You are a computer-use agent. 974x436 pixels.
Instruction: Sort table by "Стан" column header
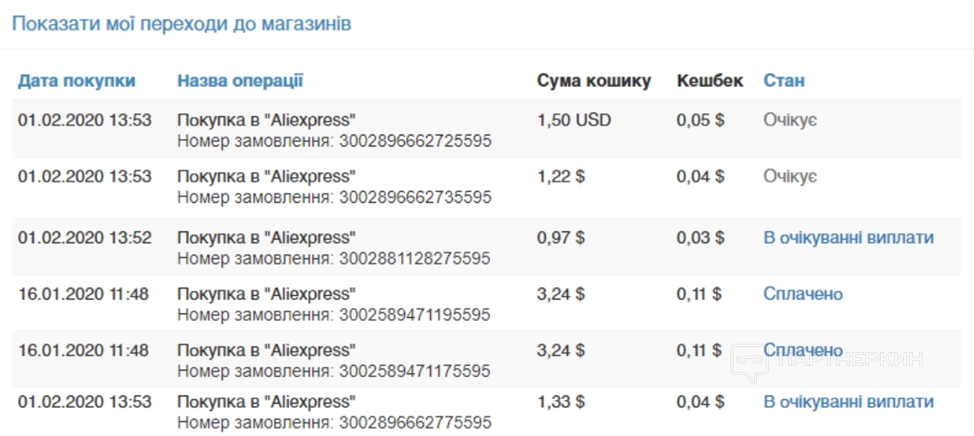click(x=784, y=81)
